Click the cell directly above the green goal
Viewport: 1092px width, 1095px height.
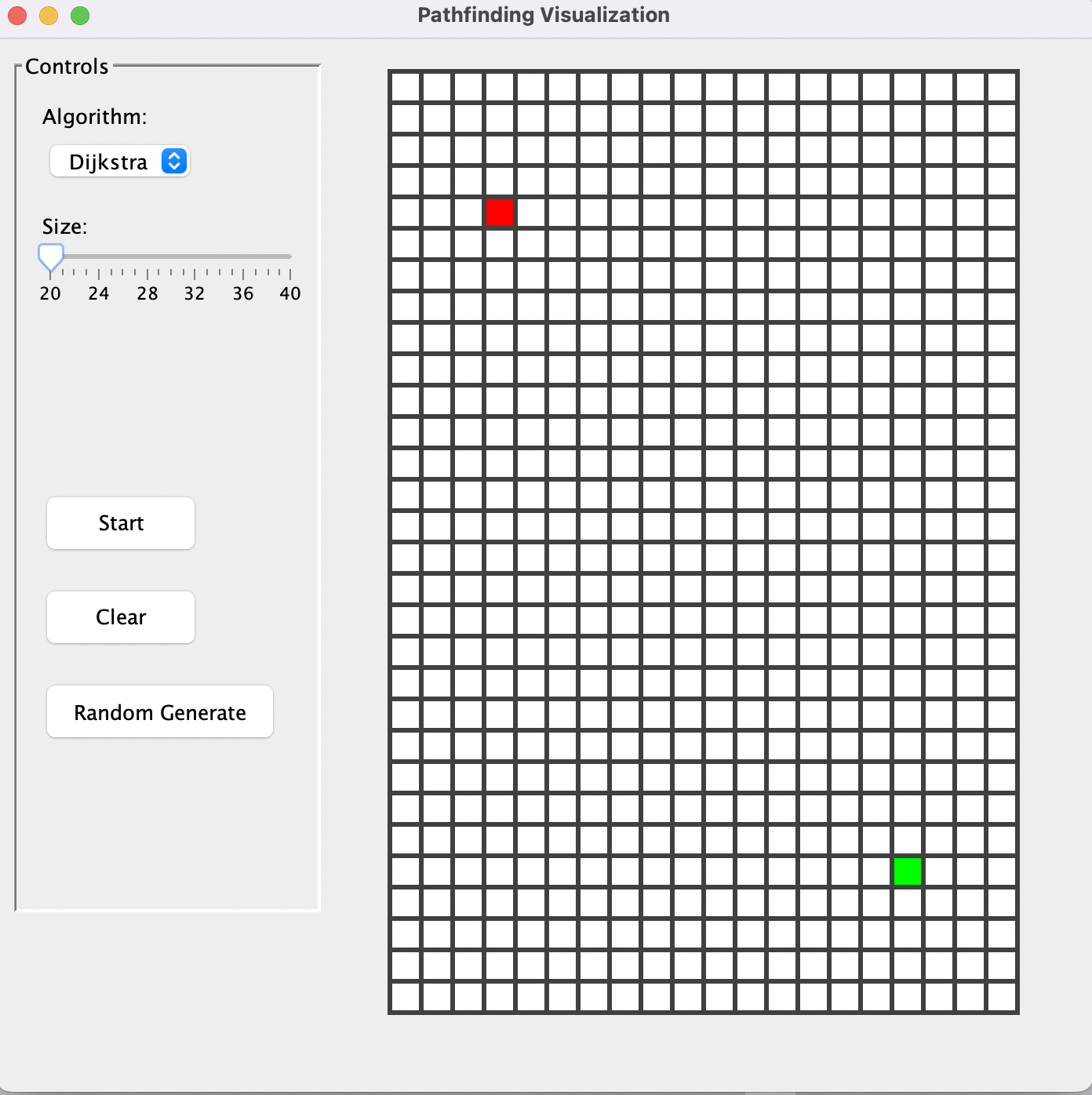pyautogui.click(x=907, y=839)
